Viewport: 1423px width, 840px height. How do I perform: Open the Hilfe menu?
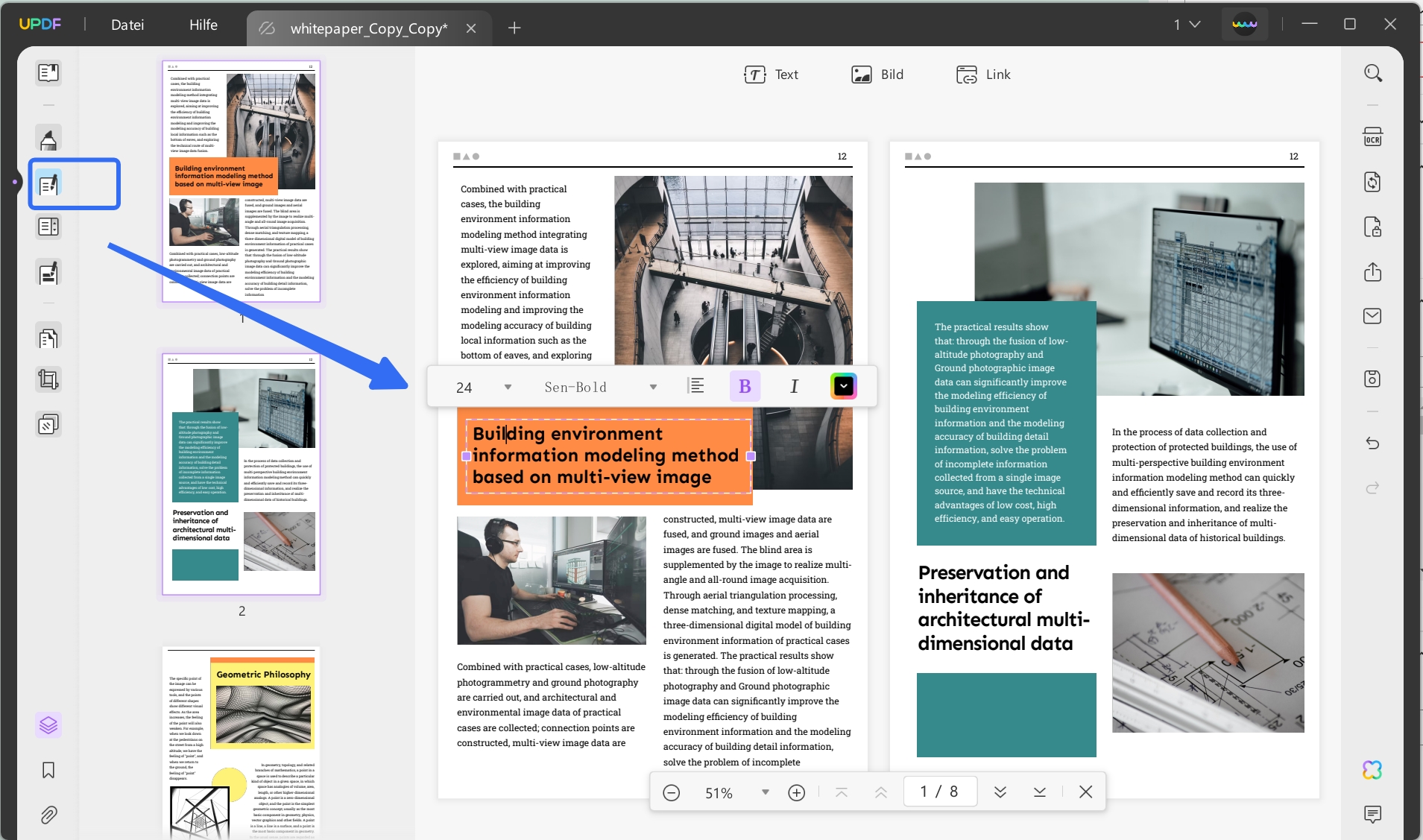[x=203, y=24]
